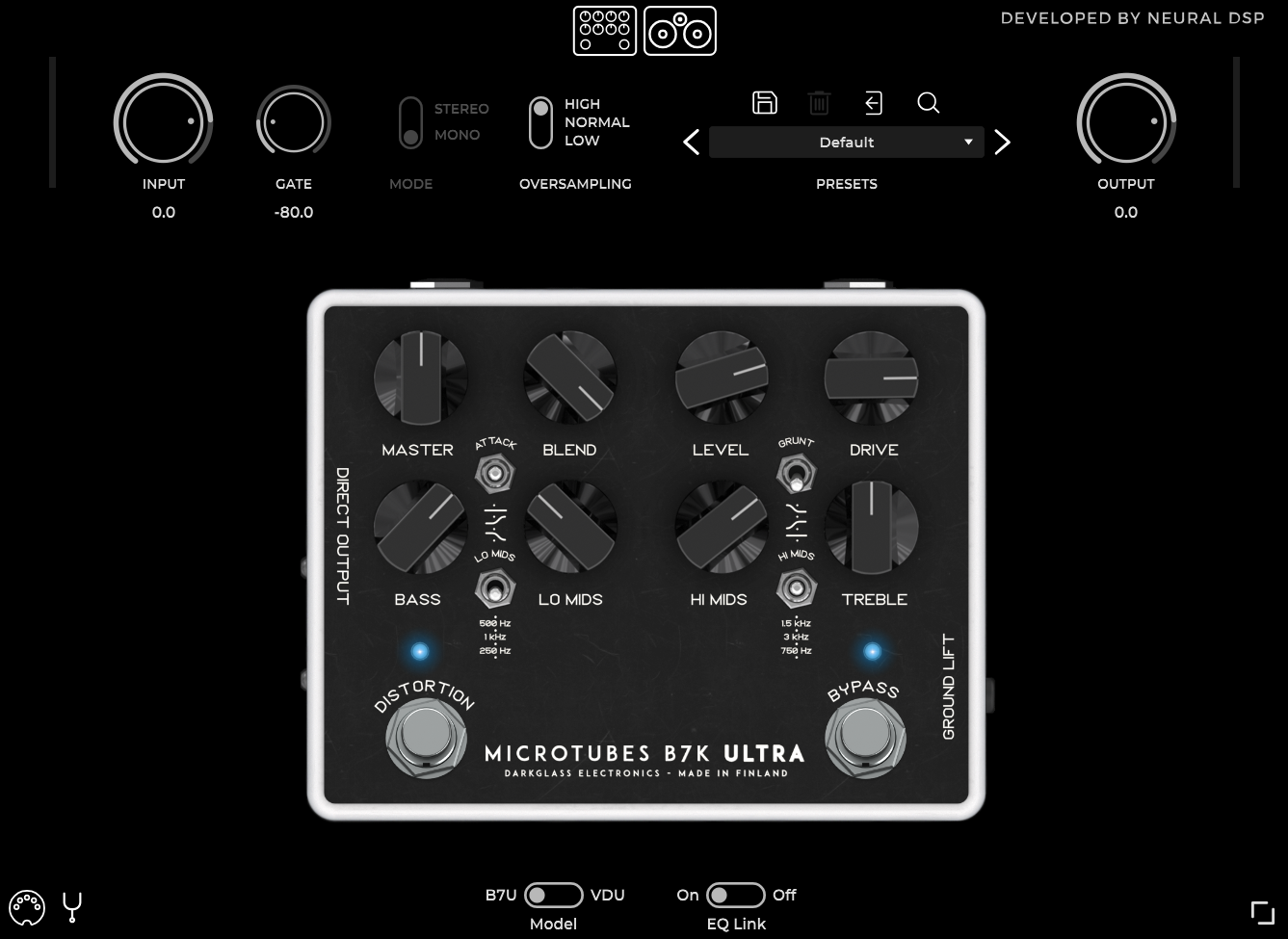Click the window resize corner icon
Viewport: 1288px width, 939px height.
tap(1263, 912)
